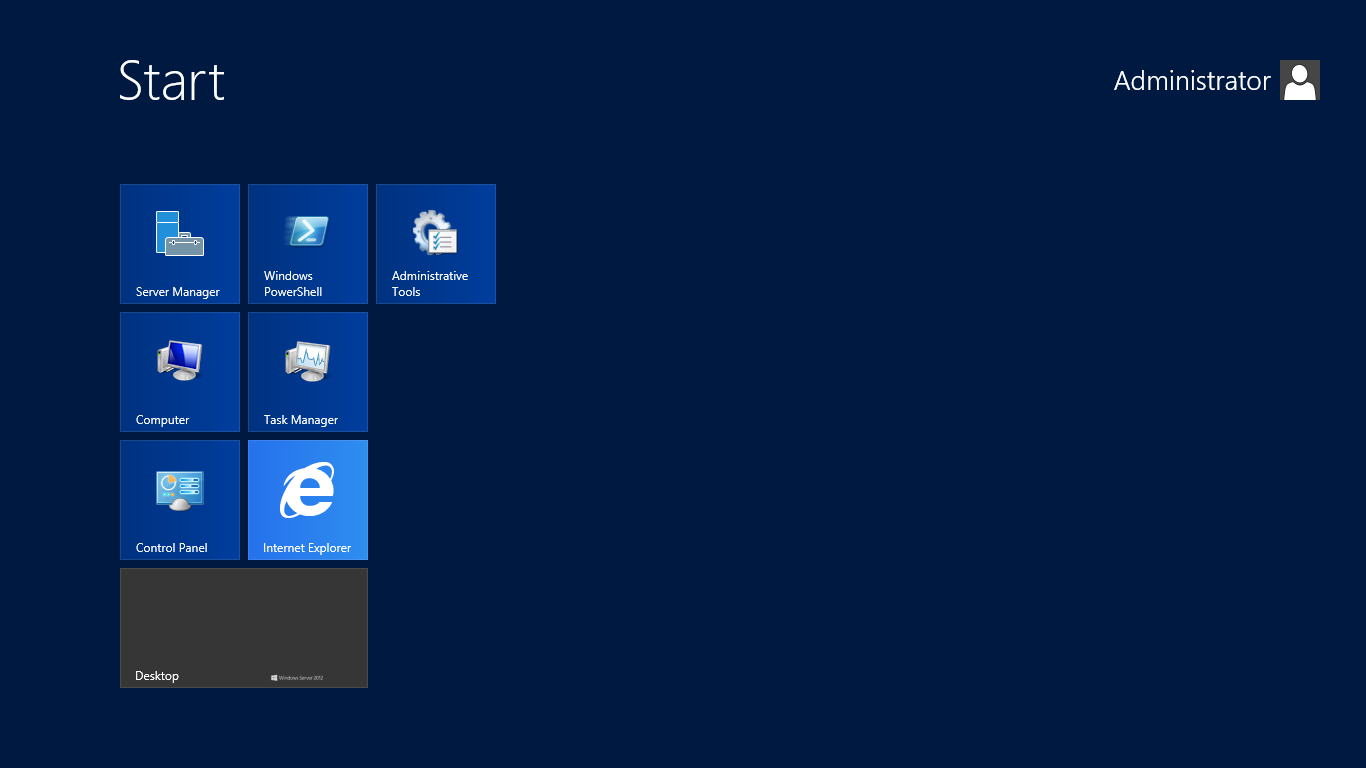This screenshot has height=768, width=1366.
Task: Open Administrative Tools gear icon
Action: (x=435, y=232)
